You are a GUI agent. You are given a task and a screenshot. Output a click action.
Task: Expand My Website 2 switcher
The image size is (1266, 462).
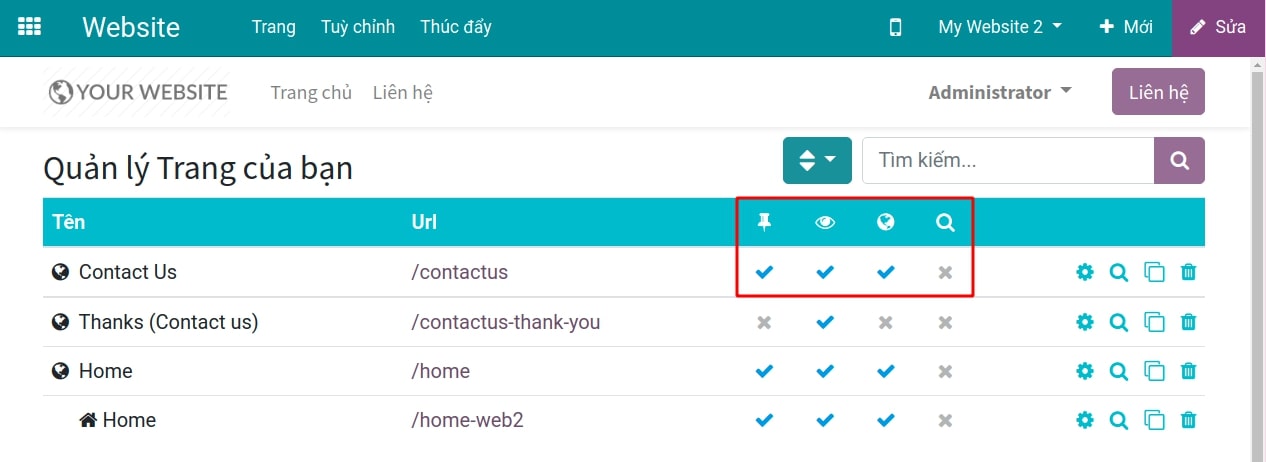point(1000,27)
